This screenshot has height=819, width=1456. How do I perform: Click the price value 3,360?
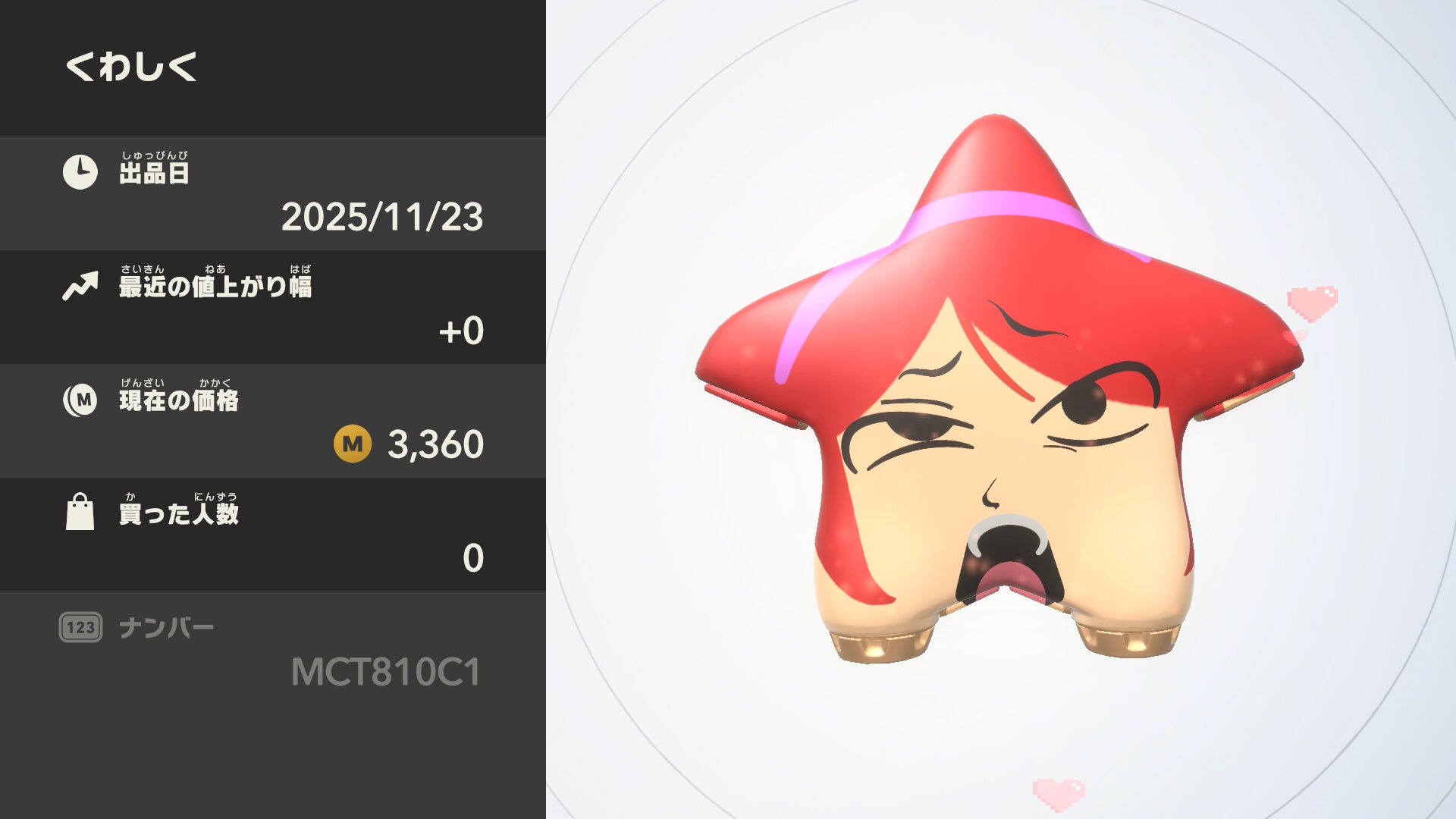[435, 444]
